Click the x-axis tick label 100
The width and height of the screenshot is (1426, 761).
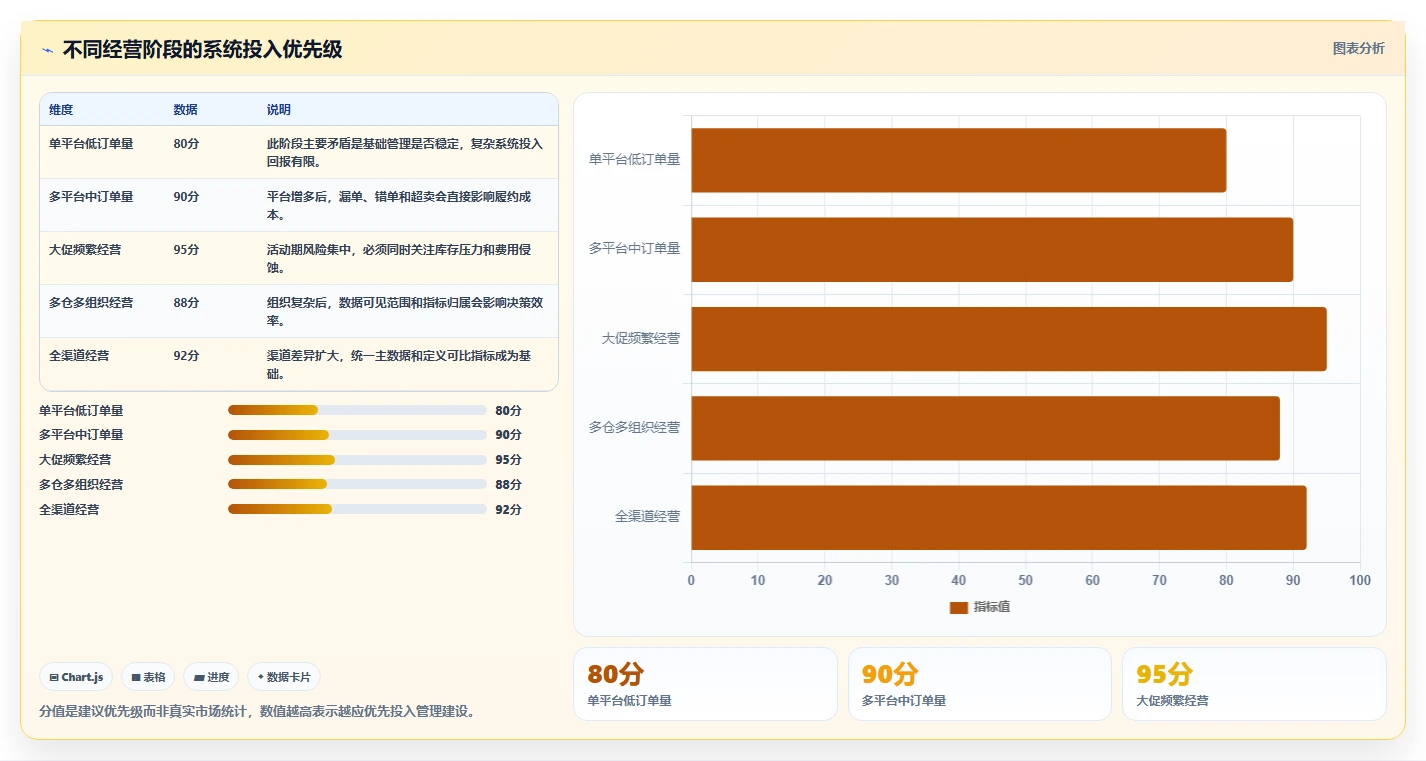click(x=1359, y=581)
